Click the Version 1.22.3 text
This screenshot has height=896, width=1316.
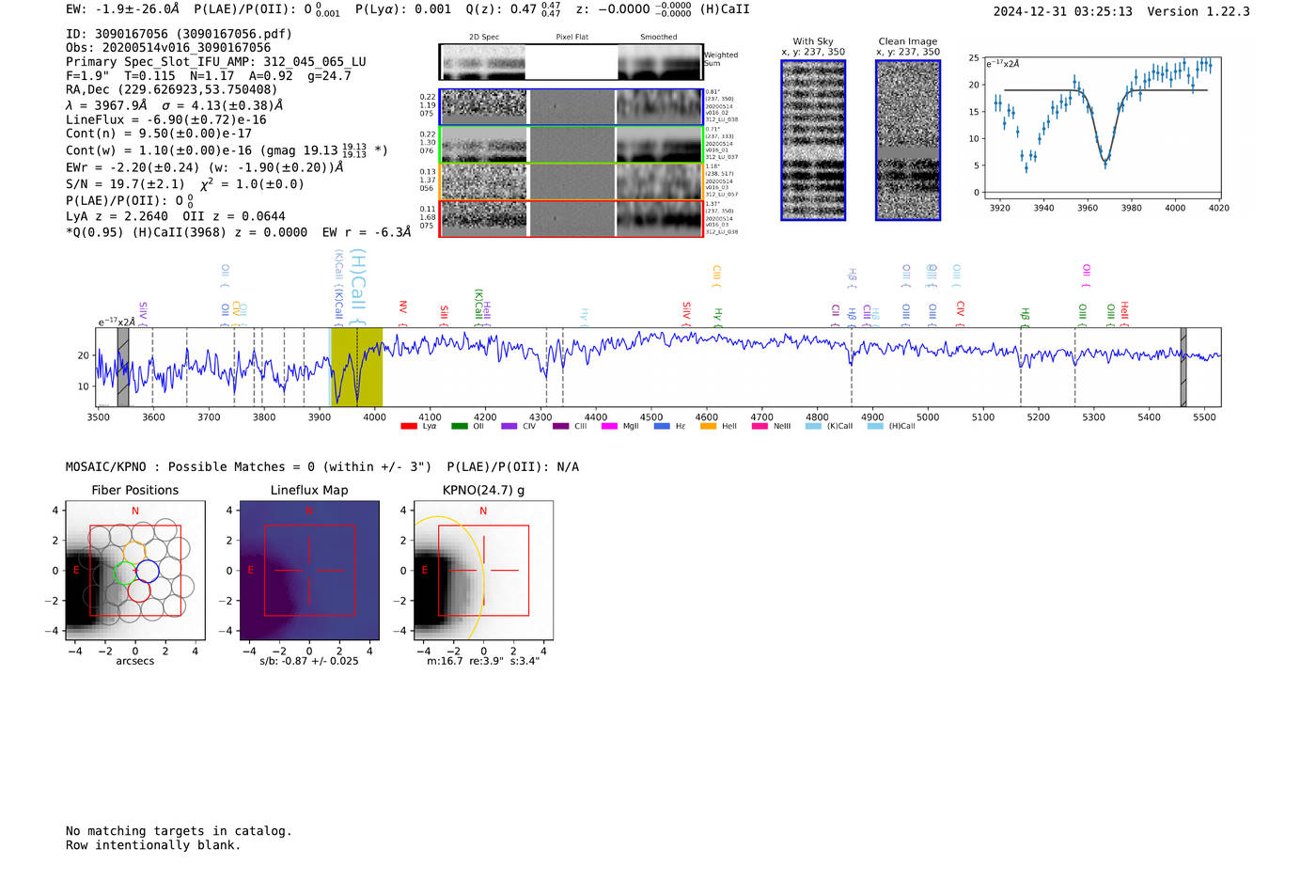click(x=1198, y=11)
